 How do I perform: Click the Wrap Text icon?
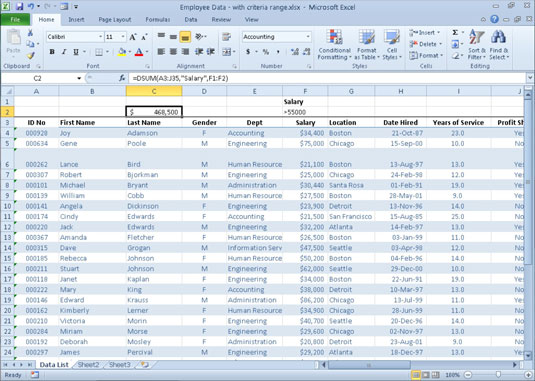[x=226, y=37]
